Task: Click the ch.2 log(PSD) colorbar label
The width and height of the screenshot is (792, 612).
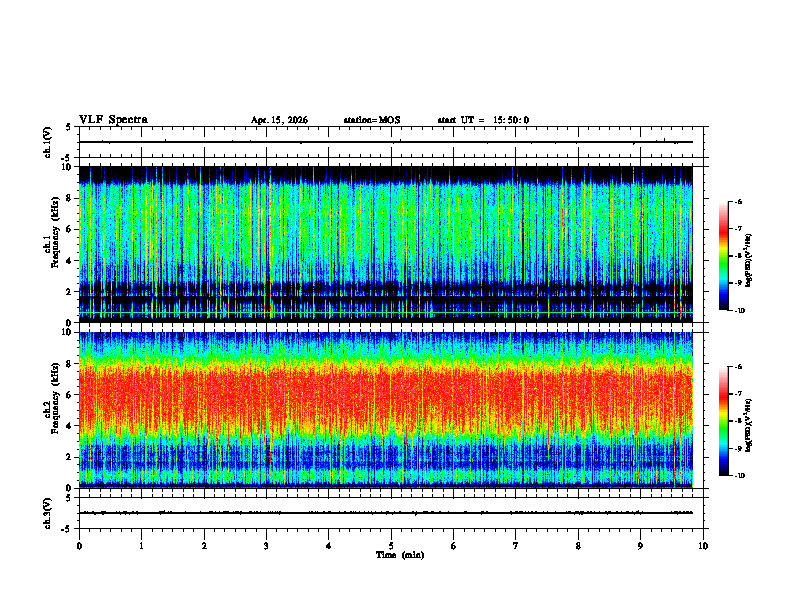Action: pyautogui.click(x=749, y=426)
